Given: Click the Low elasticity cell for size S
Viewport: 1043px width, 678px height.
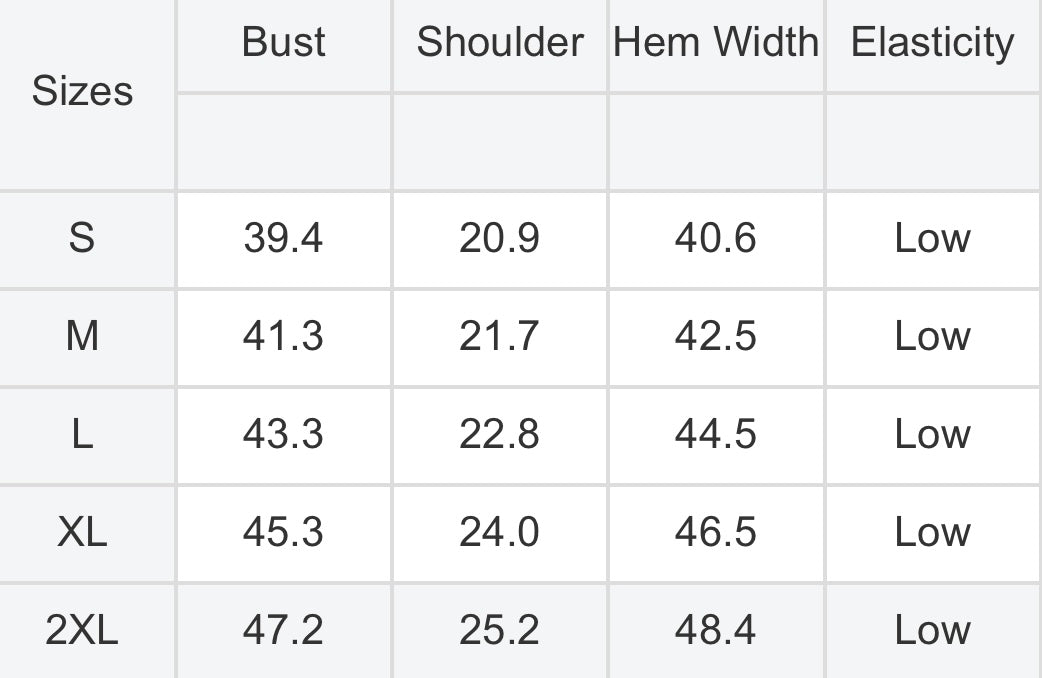Looking at the screenshot, I should (x=933, y=238).
